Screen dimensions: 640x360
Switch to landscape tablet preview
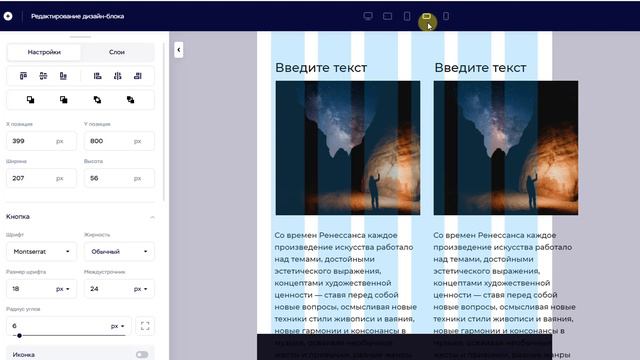click(x=387, y=16)
